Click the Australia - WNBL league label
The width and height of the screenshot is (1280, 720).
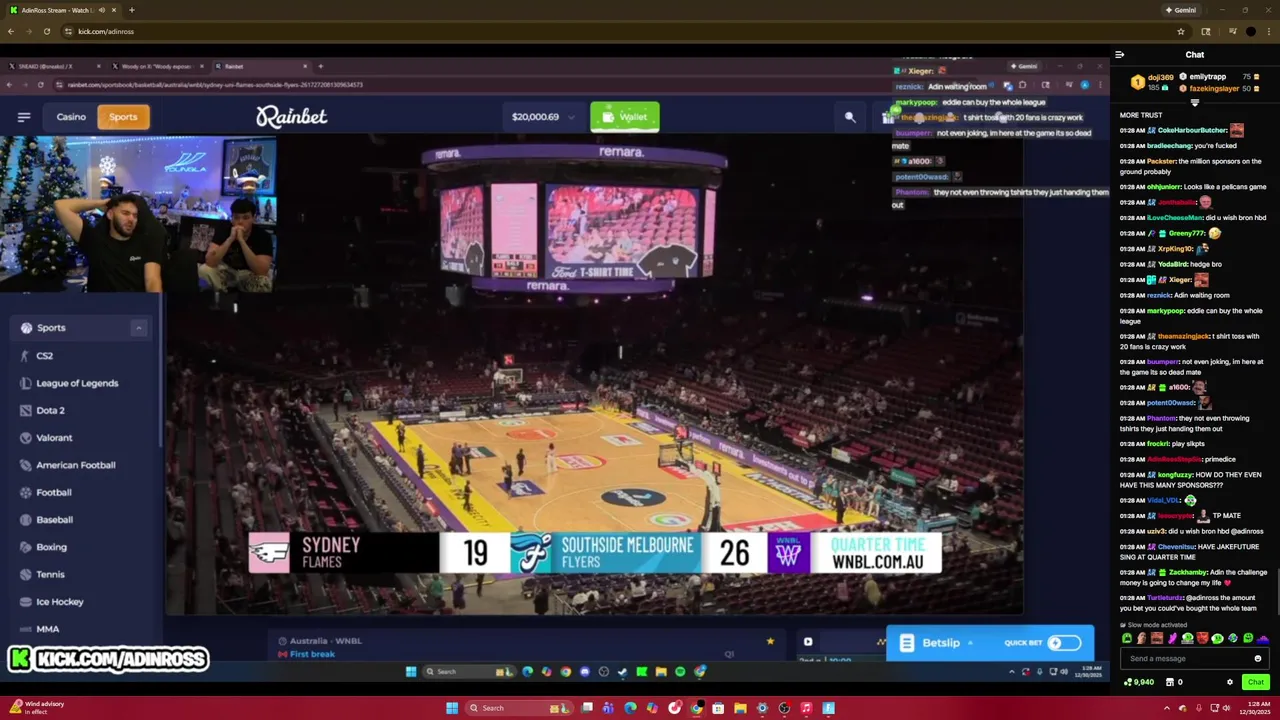(326, 641)
